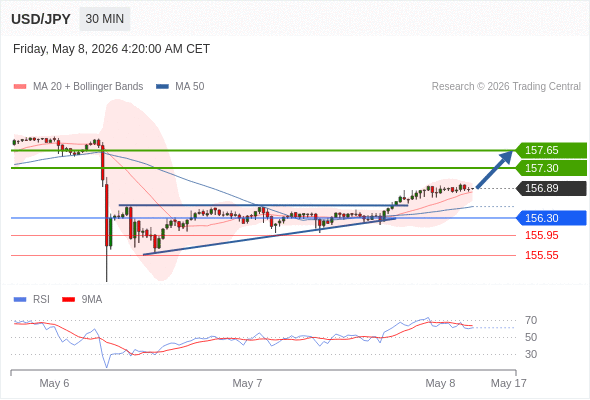The height and width of the screenshot is (400, 590).
Task: Click the RSI 30 level label
Action: coord(531,354)
